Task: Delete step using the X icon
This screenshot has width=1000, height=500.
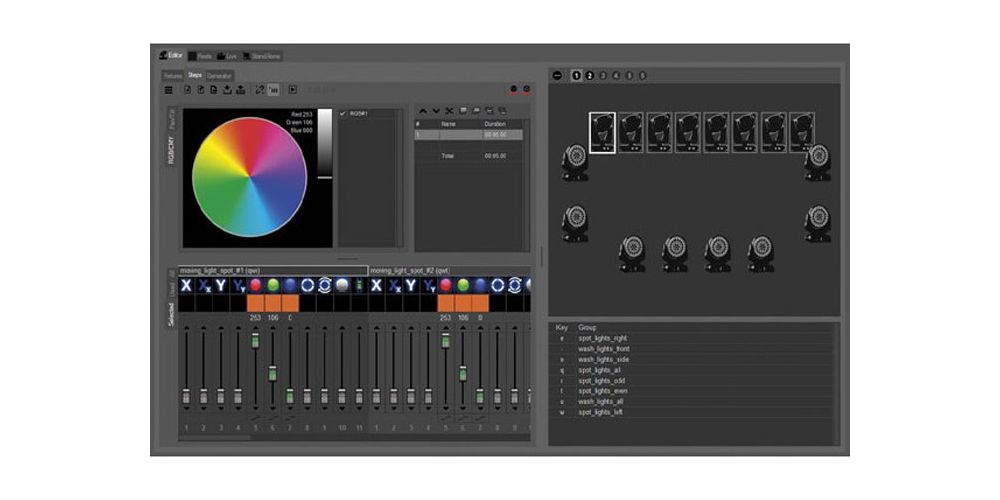Action: pos(449,111)
